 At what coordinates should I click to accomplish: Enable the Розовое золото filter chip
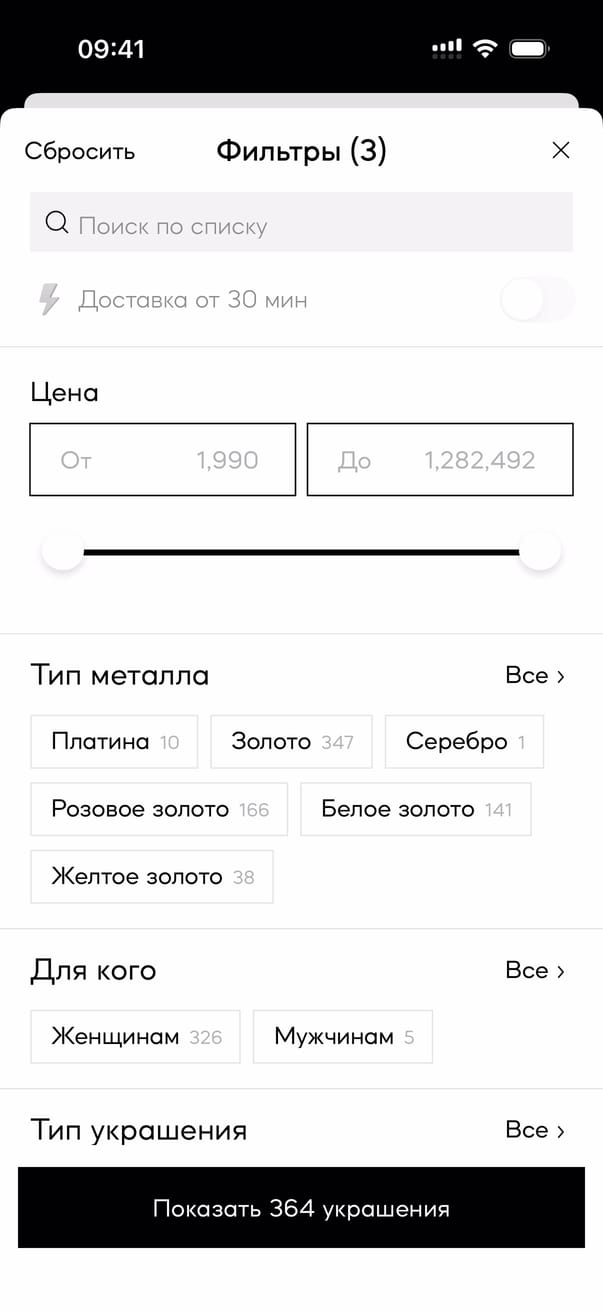(x=159, y=809)
